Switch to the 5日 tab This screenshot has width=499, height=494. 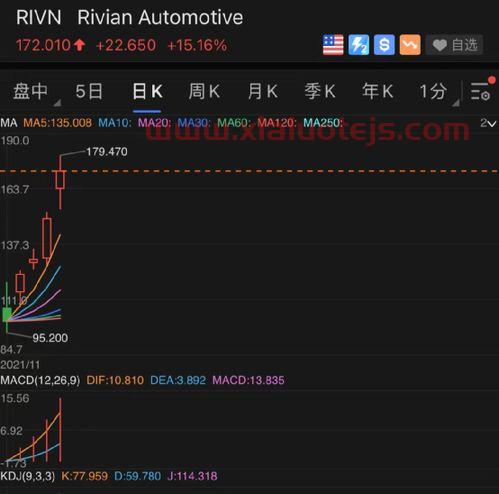pyautogui.click(x=89, y=91)
